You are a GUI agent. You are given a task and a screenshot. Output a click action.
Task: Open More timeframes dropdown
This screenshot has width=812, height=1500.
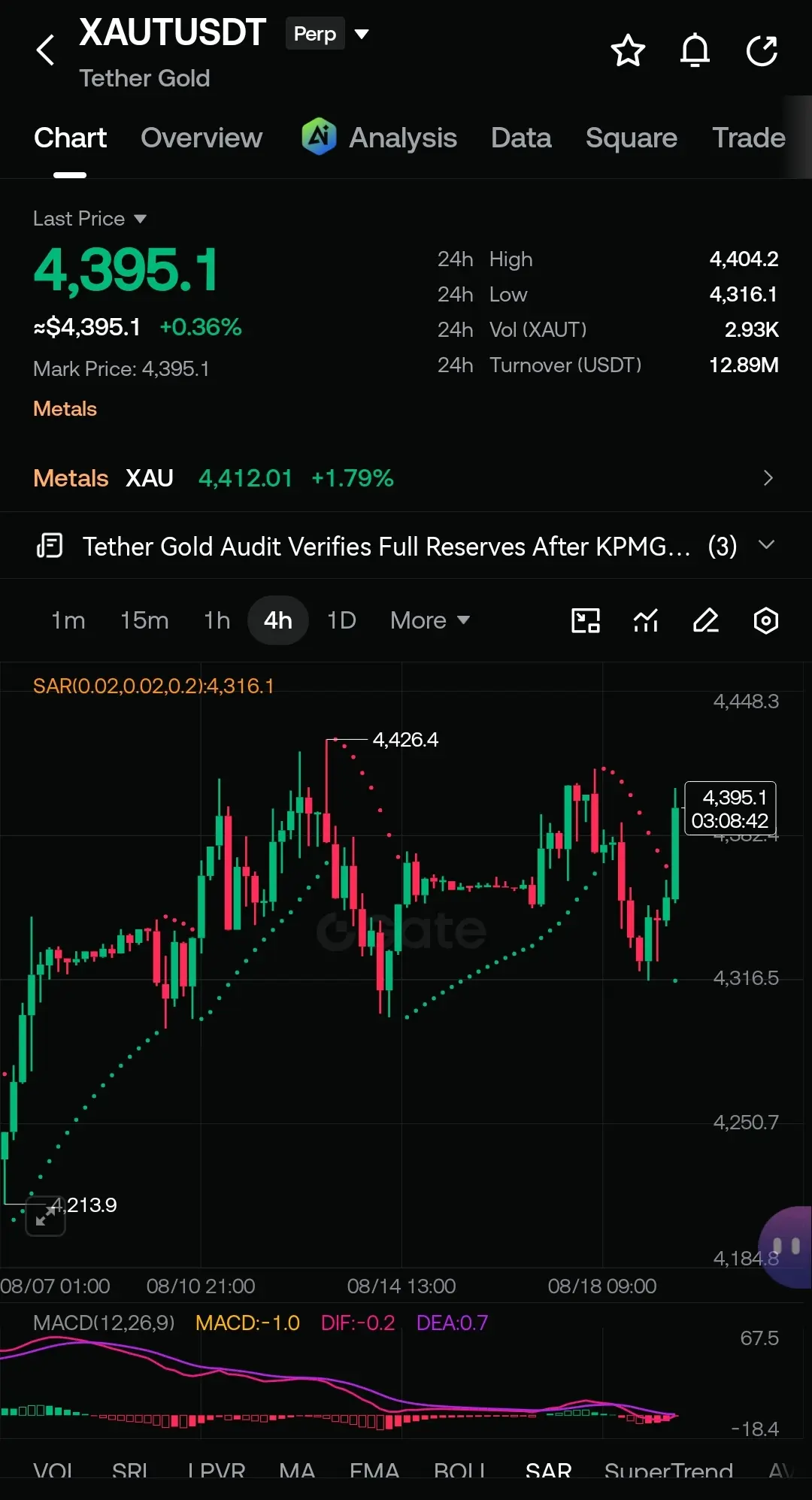pyautogui.click(x=430, y=620)
